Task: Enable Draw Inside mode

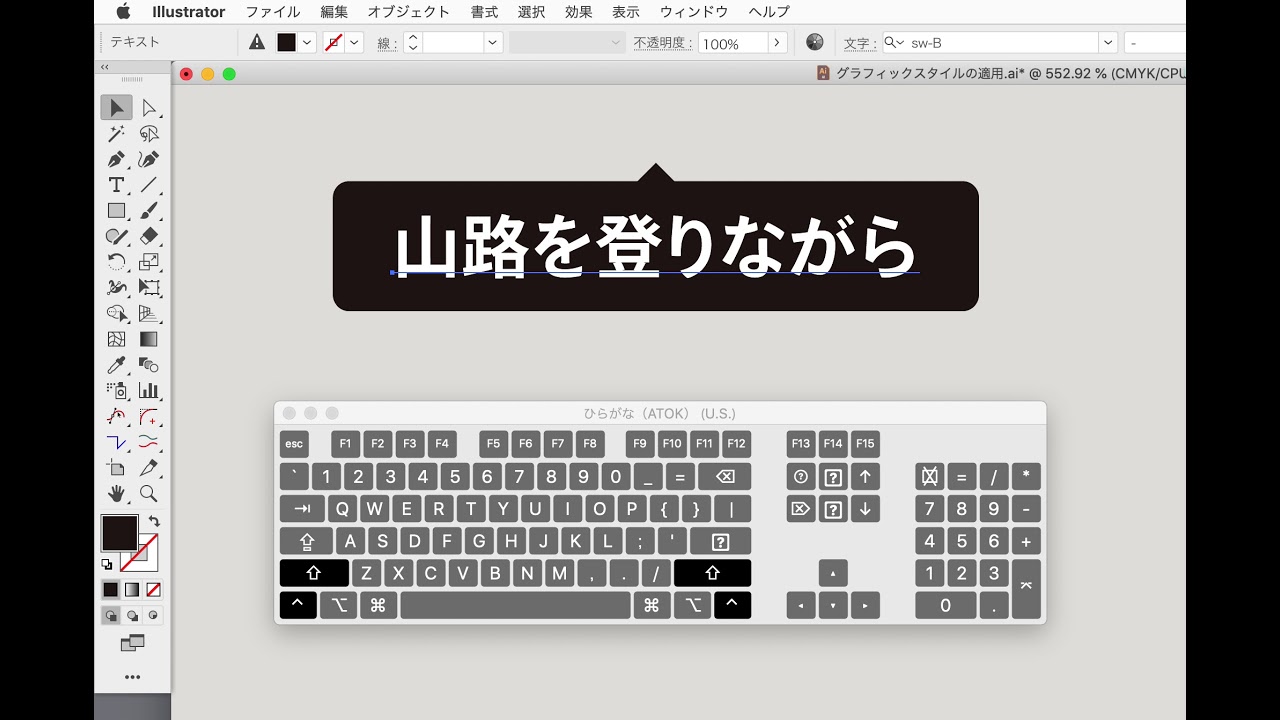Action: pos(153,616)
